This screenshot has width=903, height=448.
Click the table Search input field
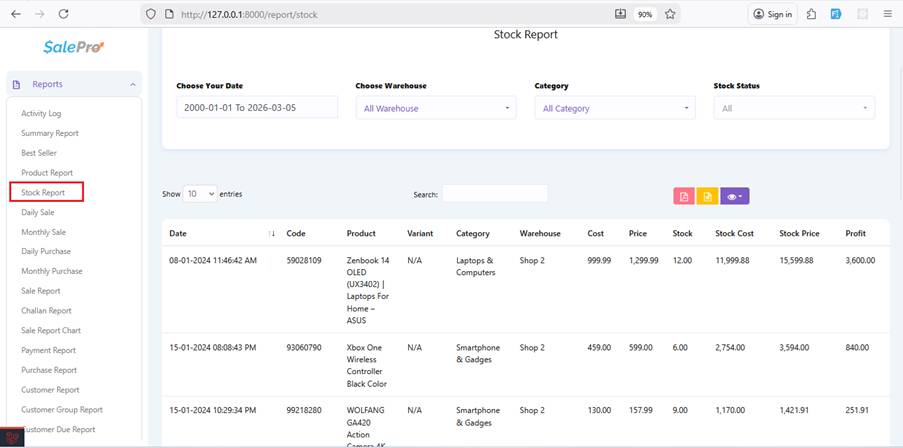494,194
